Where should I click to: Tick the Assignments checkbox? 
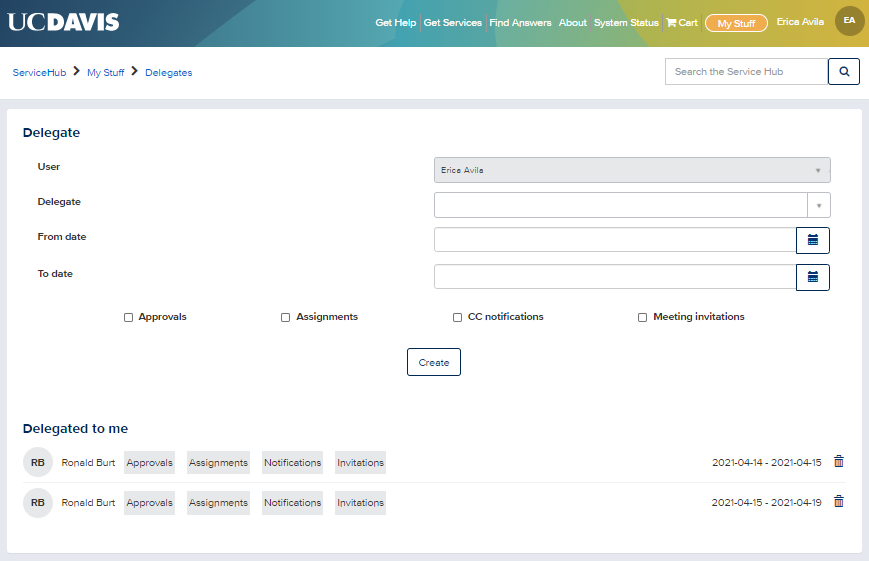(x=285, y=317)
